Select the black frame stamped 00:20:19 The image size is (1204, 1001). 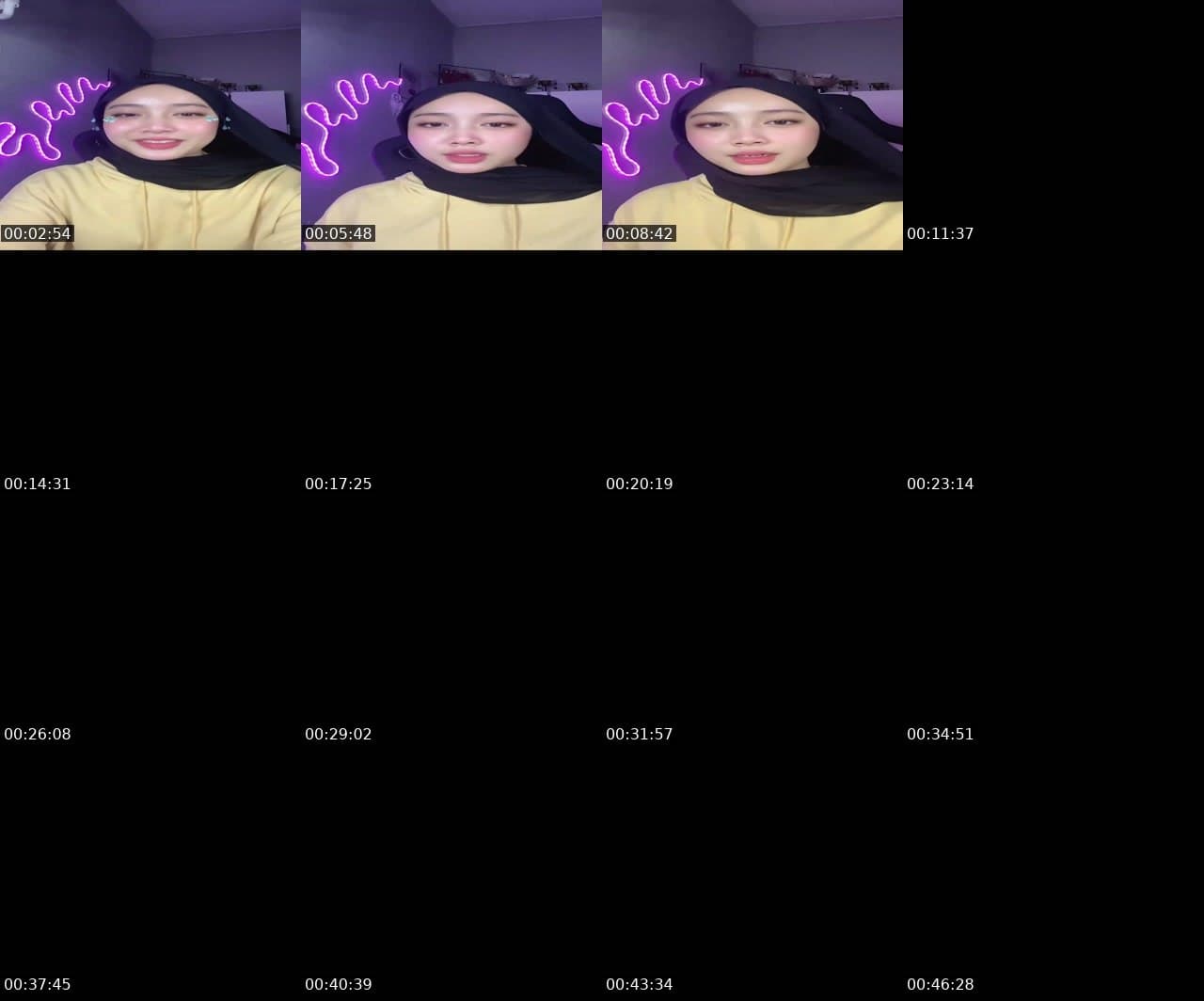click(x=752, y=375)
